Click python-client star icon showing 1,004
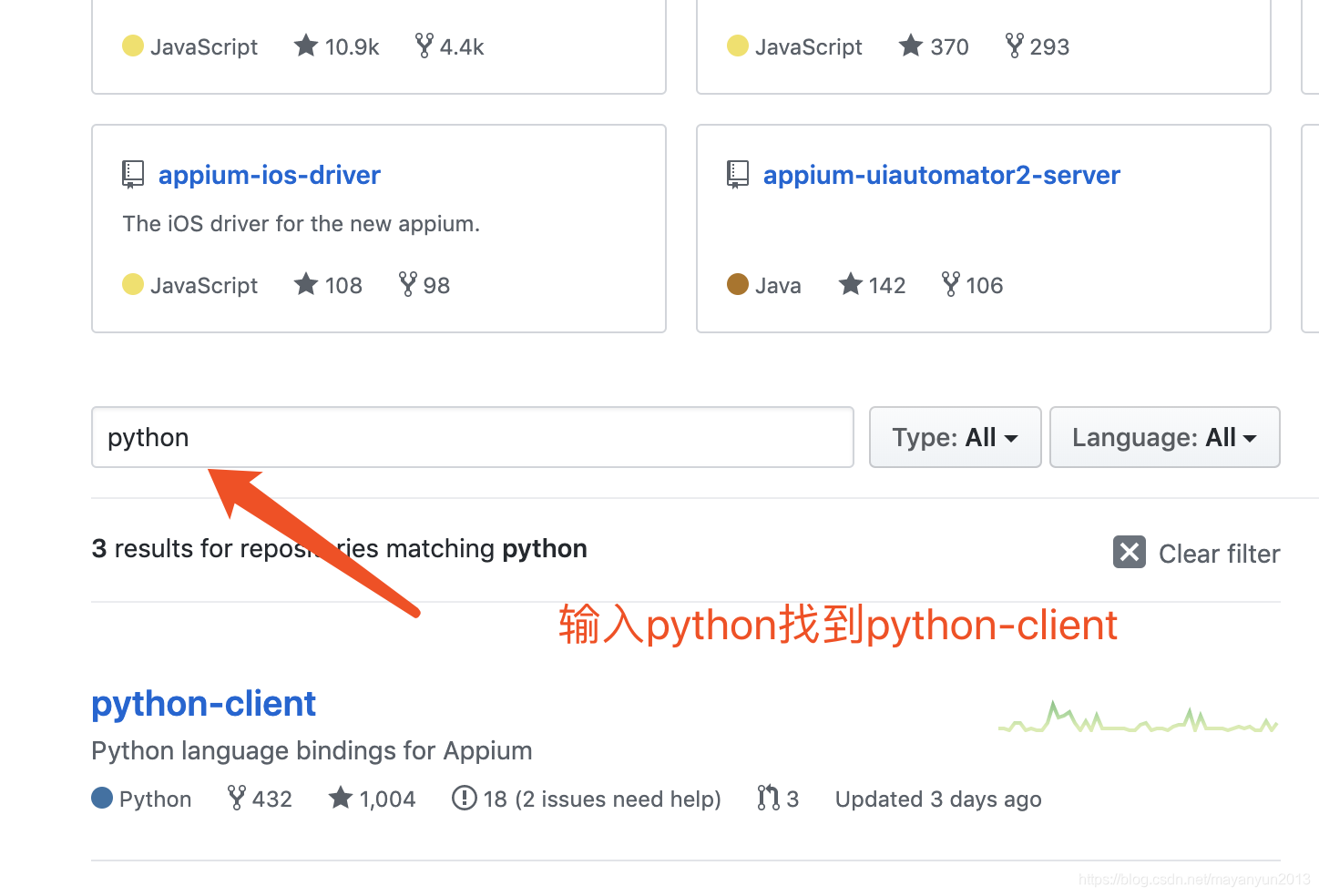This screenshot has height=896, width=1319. [x=341, y=798]
